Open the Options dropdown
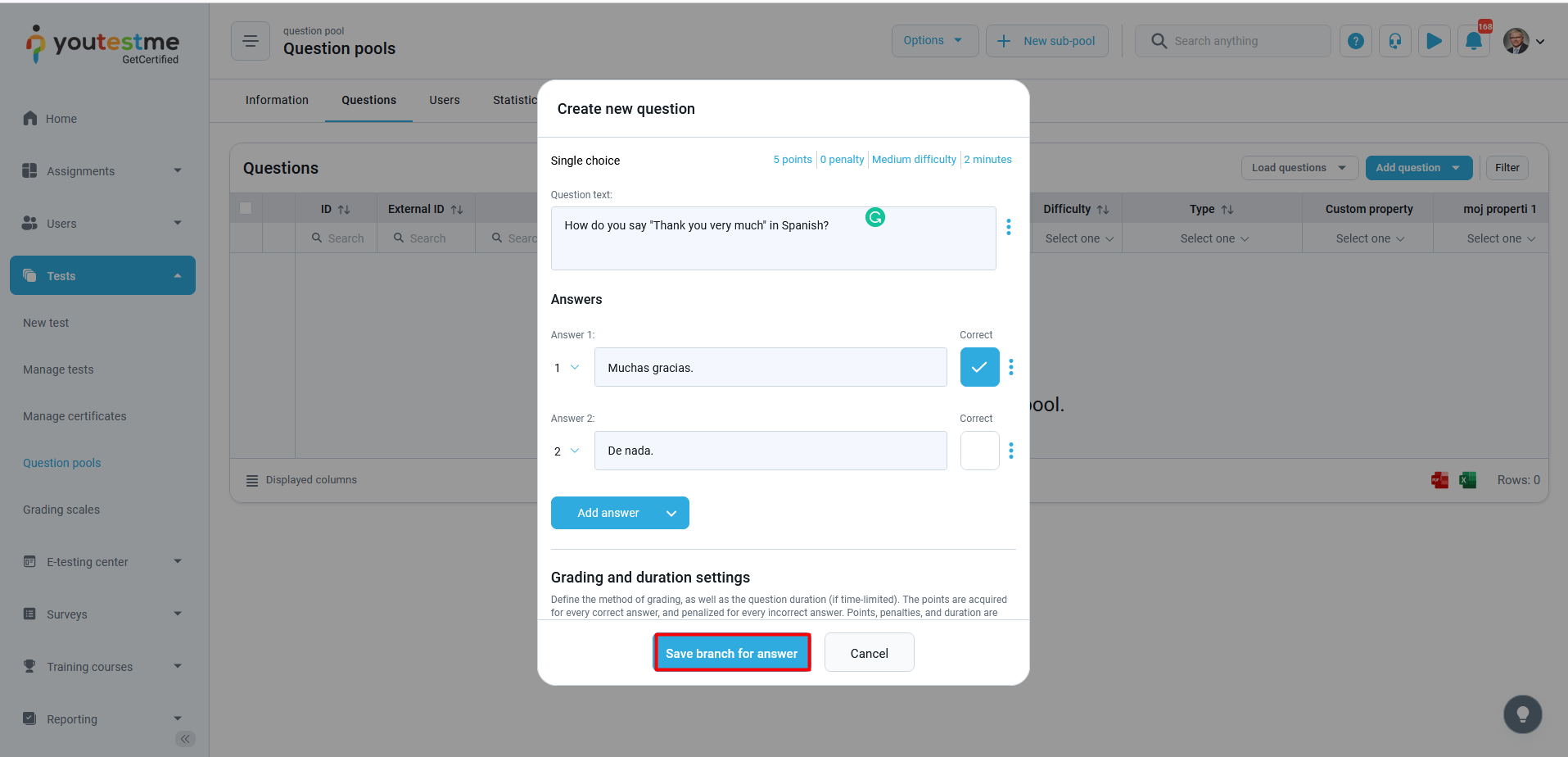The width and height of the screenshot is (1568, 757). pyautogui.click(x=934, y=41)
